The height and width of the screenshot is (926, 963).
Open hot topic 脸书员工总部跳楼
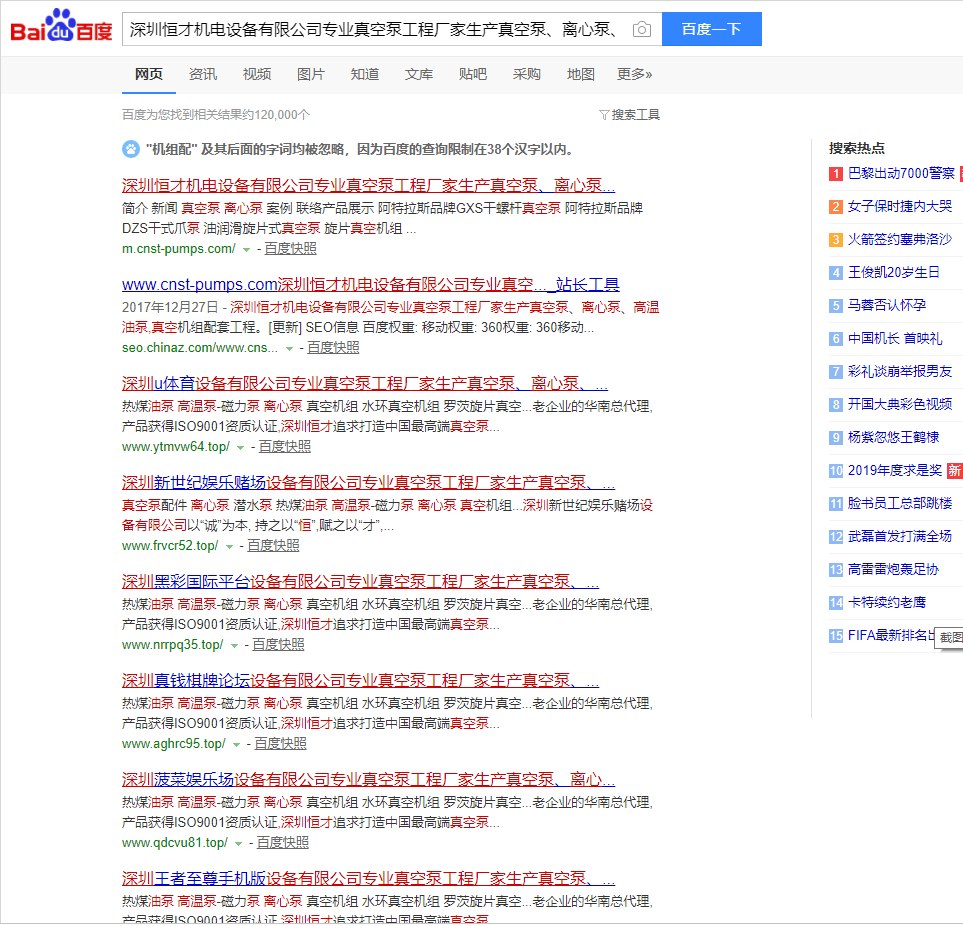tap(900, 504)
